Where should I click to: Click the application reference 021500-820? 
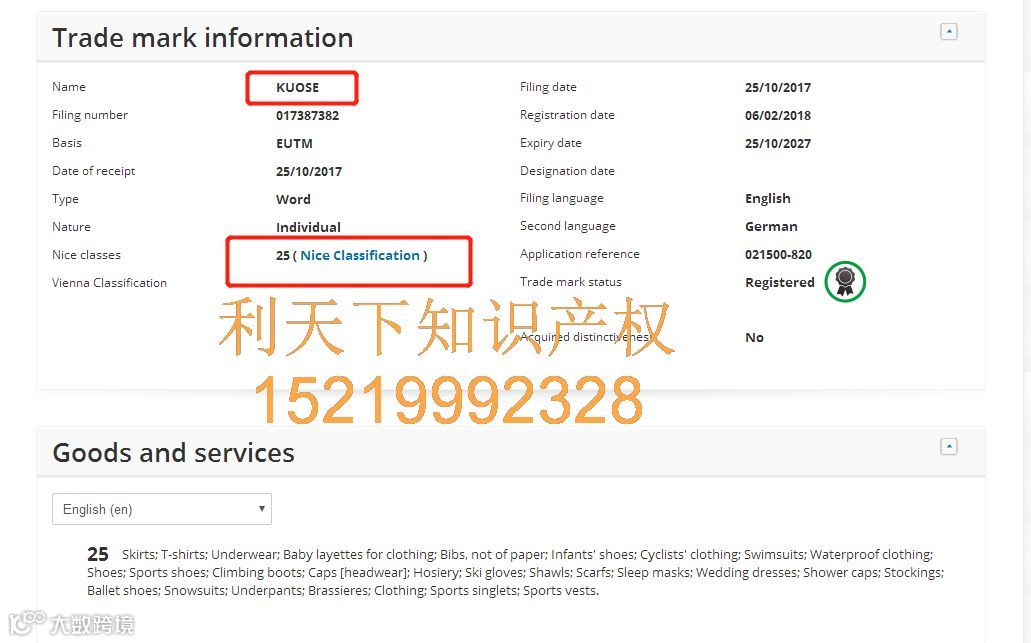[x=778, y=254]
